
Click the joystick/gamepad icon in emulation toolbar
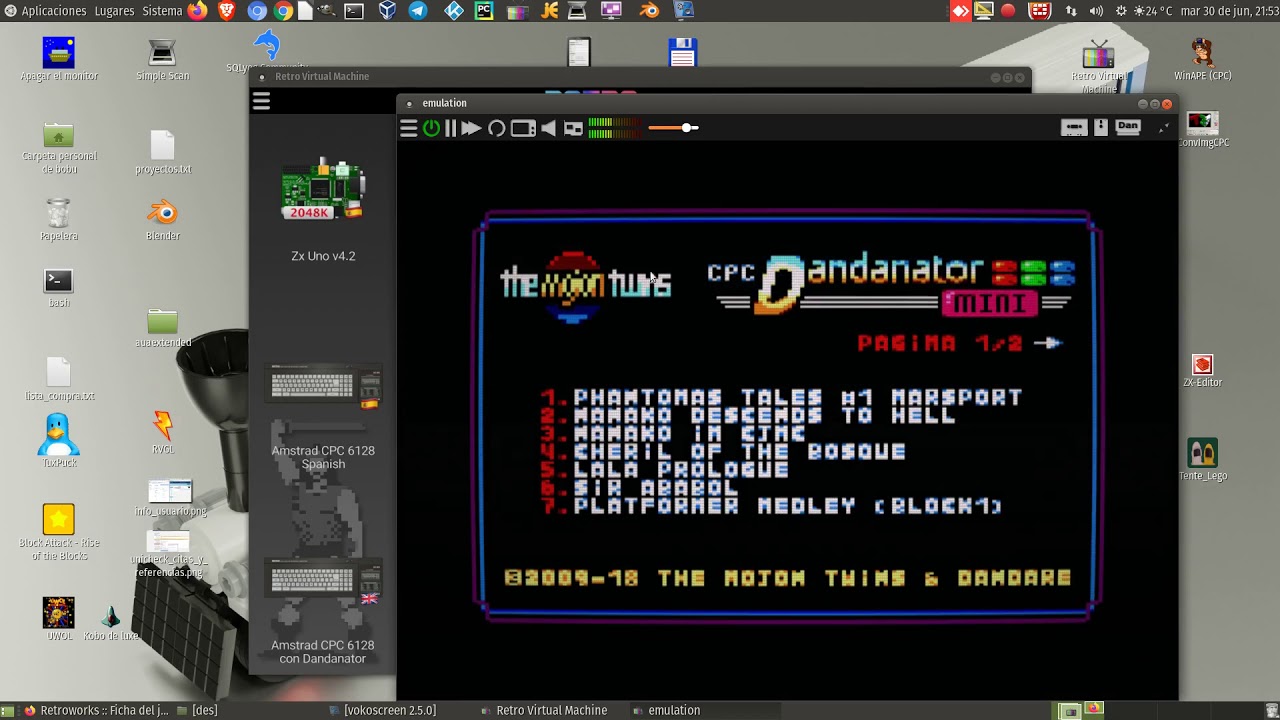coord(573,128)
